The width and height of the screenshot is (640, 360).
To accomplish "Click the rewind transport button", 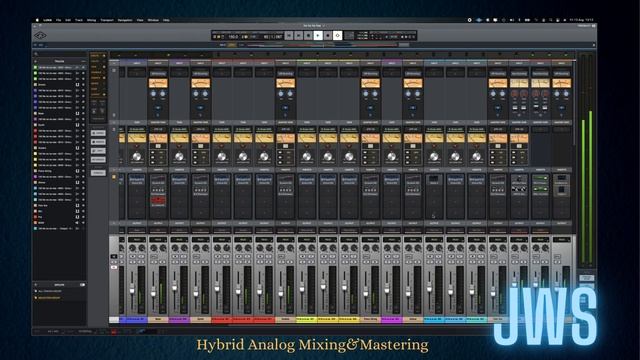I will pyautogui.click(x=289, y=36).
